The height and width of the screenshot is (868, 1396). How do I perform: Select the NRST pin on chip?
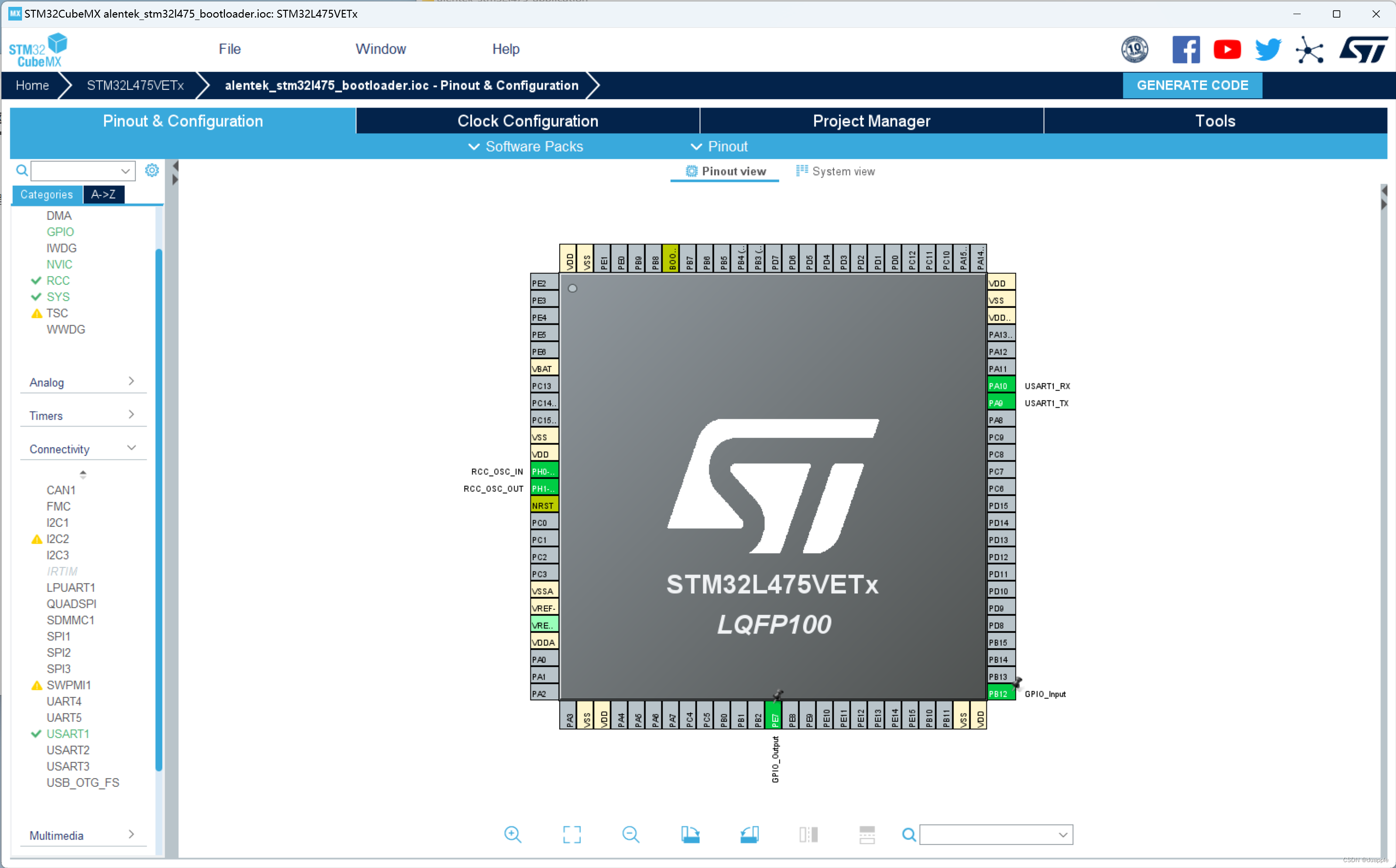pos(544,505)
